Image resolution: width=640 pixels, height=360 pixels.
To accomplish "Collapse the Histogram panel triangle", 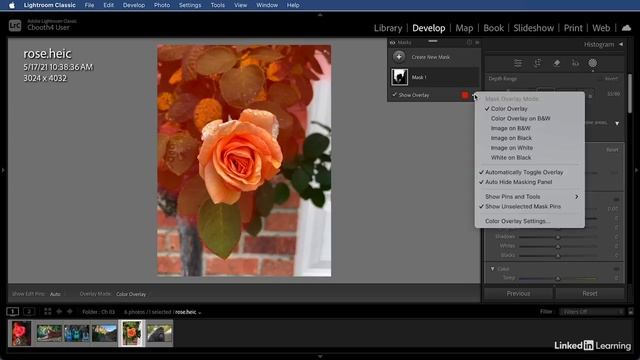I will (621, 44).
